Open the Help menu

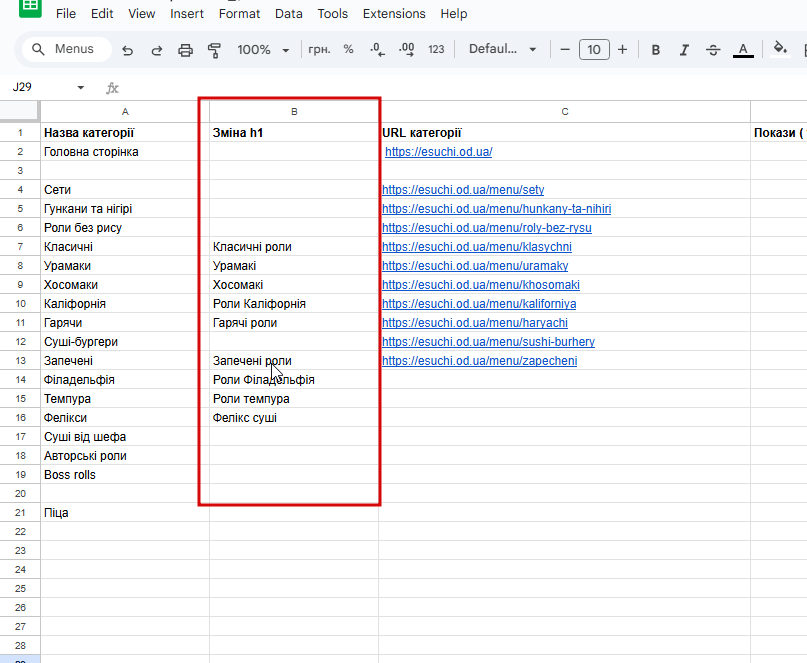click(454, 14)
